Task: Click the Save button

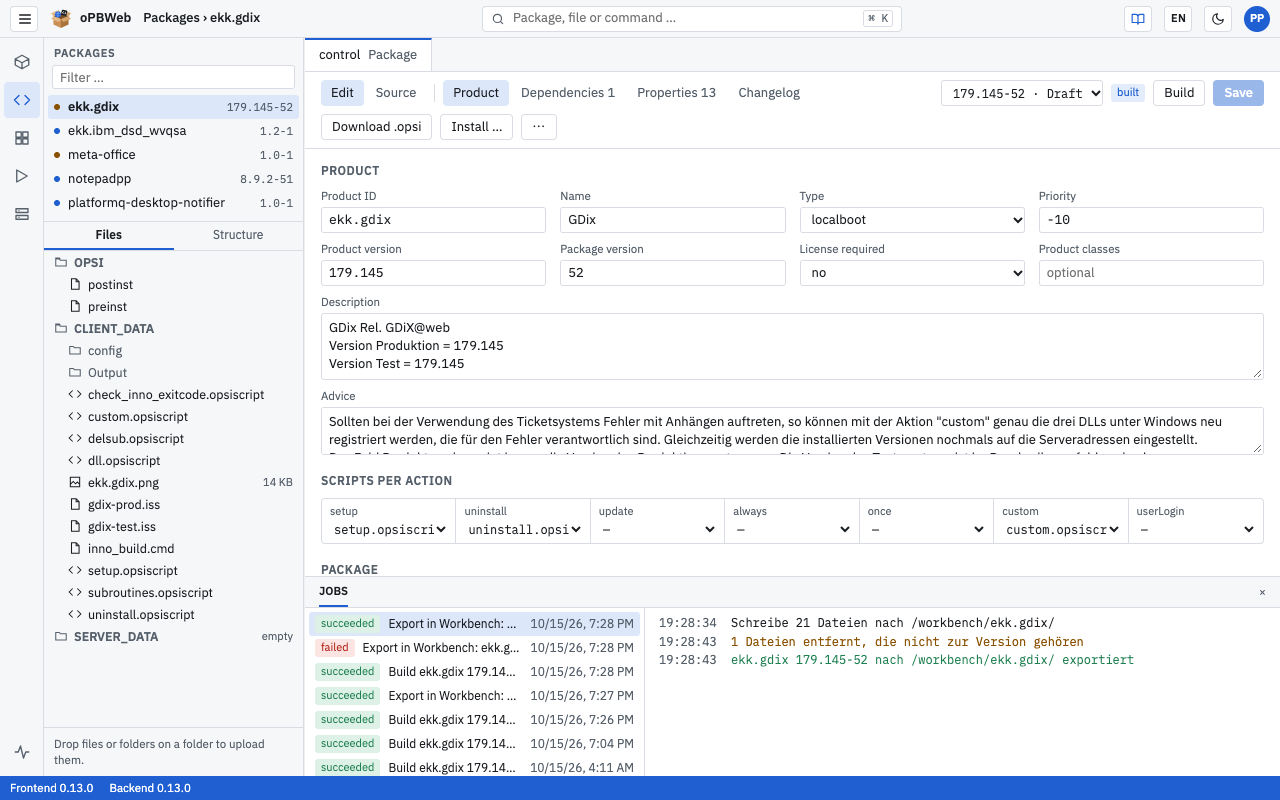Action: click(x=1238, y=93)
